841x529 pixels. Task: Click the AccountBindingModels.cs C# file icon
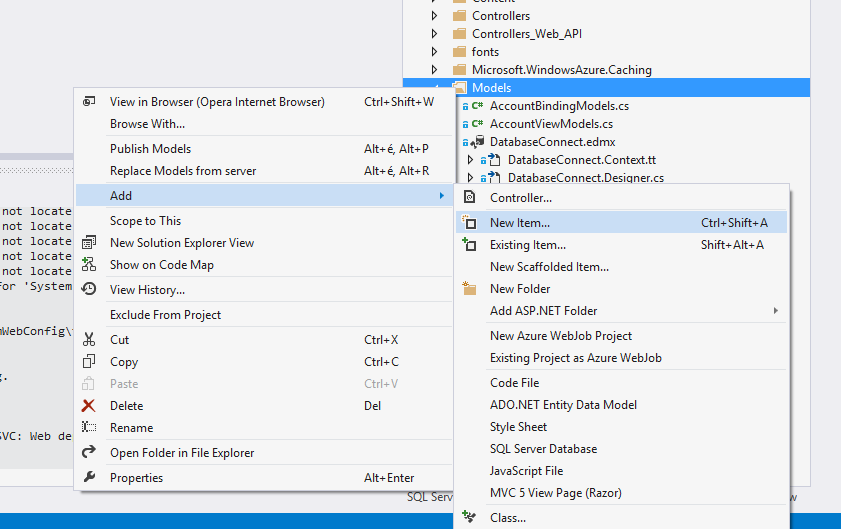[x=477, y=106]
